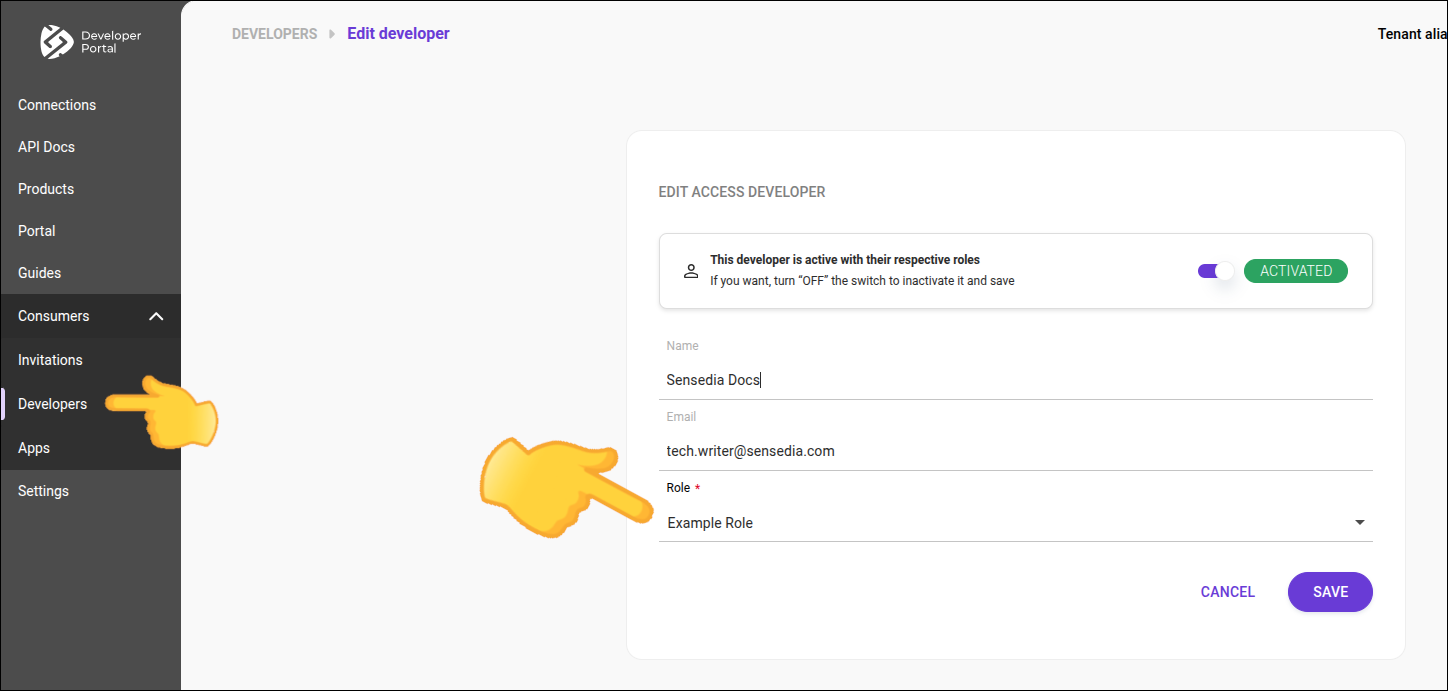Screen dimensions: 1448x691
Task: Select Invitations under Consumers
Action: coord(51,359)
